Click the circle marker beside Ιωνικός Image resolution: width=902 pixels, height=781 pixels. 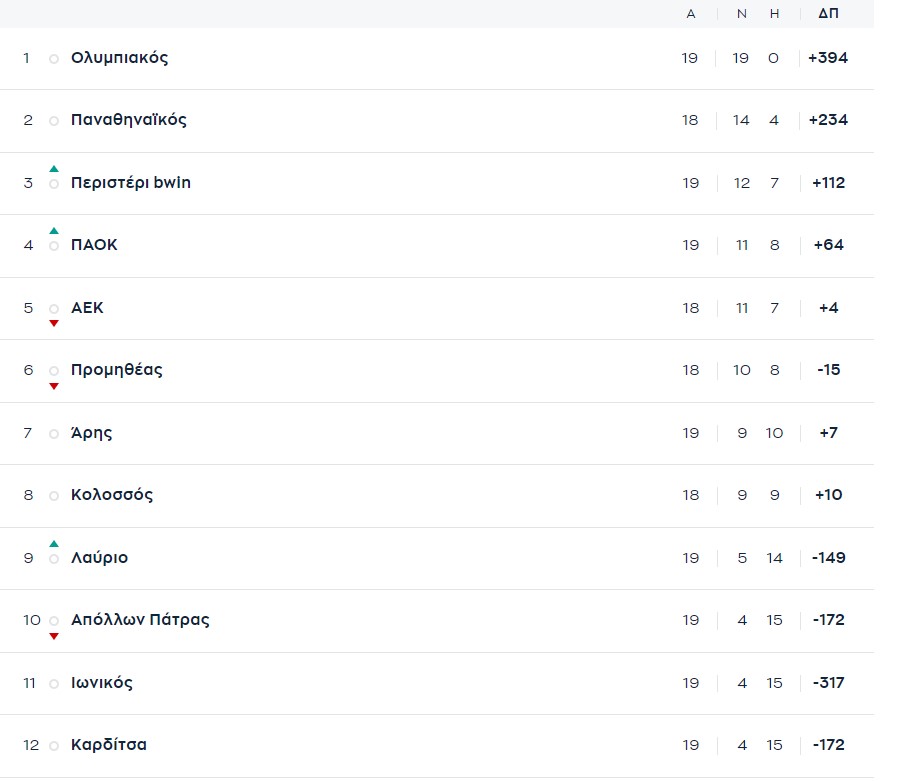pos(54,684)
